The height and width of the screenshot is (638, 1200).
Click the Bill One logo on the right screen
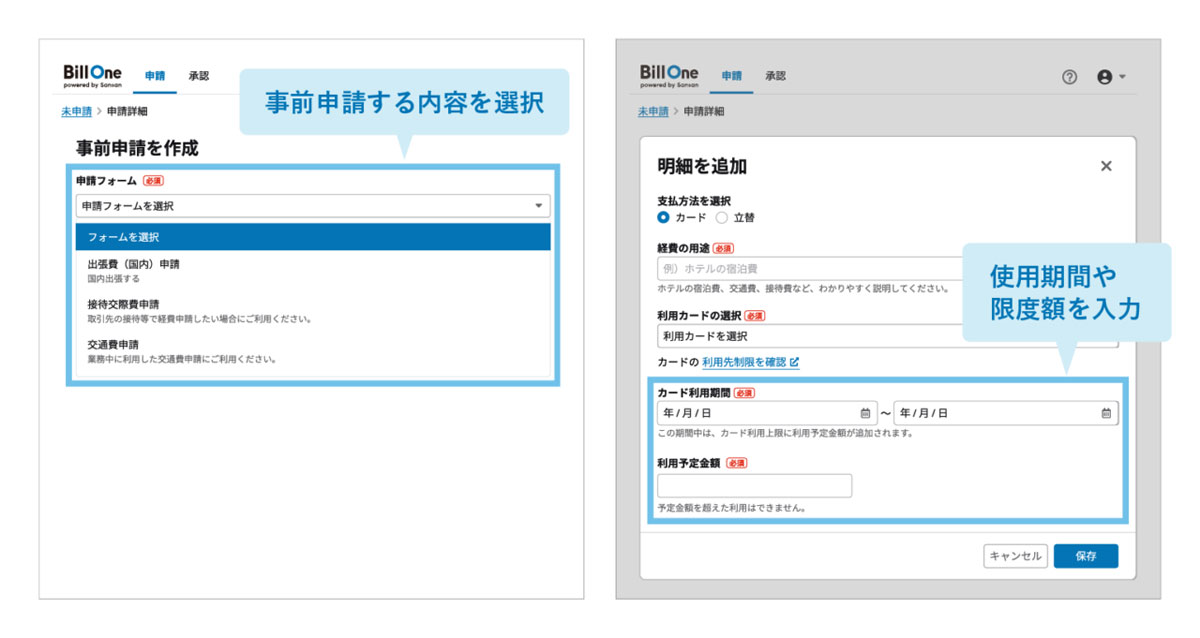[x=668, y=74]
